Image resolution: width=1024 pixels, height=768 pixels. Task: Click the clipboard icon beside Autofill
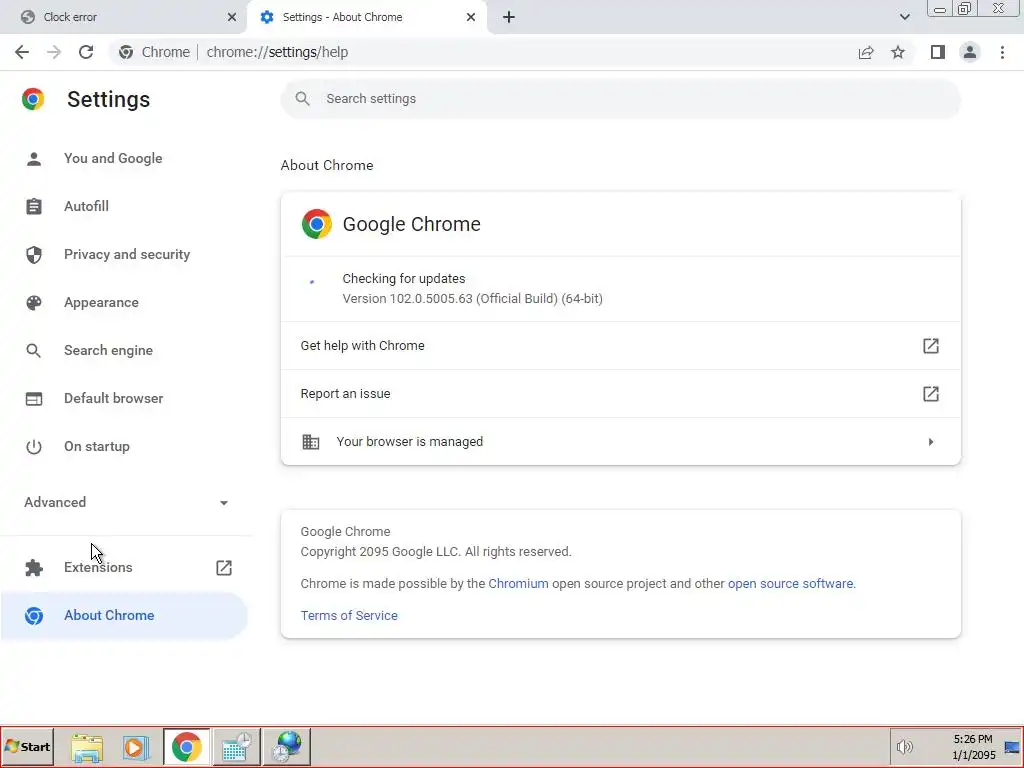(34, 206)
